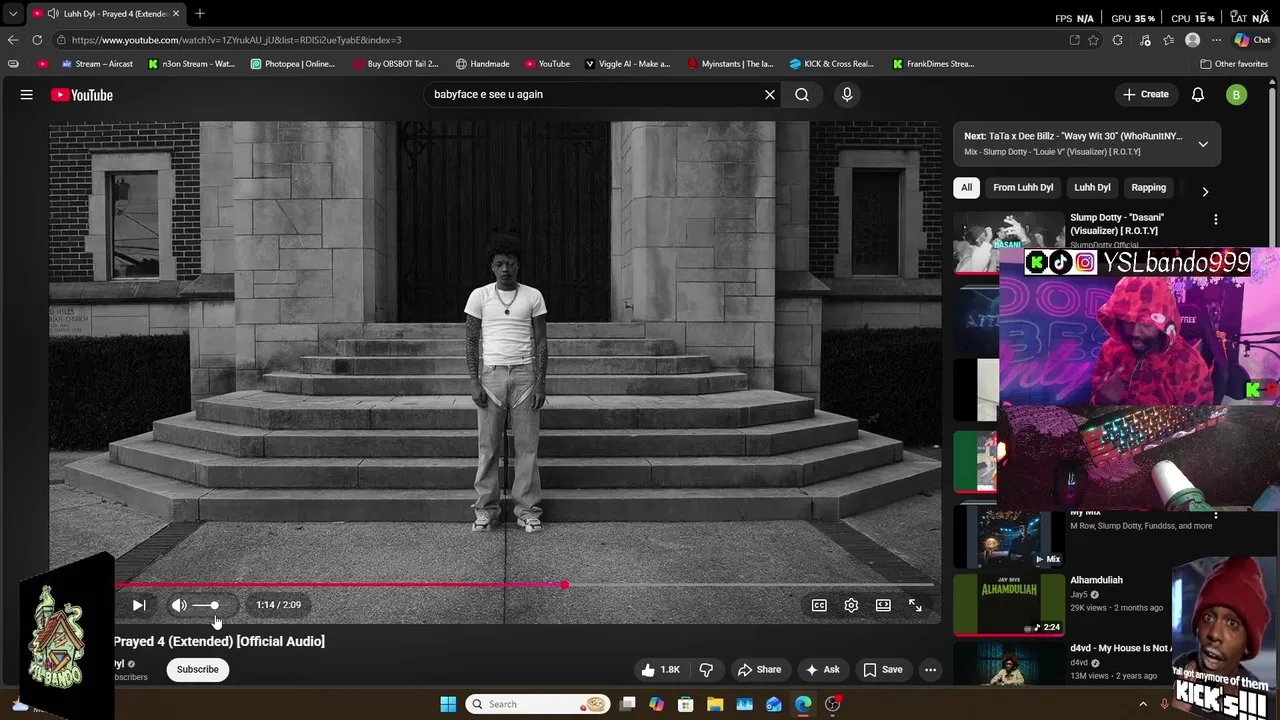Viewport: 1280px width, 720px height.
Task: Reload the page
Action: [x=37, y=40]
